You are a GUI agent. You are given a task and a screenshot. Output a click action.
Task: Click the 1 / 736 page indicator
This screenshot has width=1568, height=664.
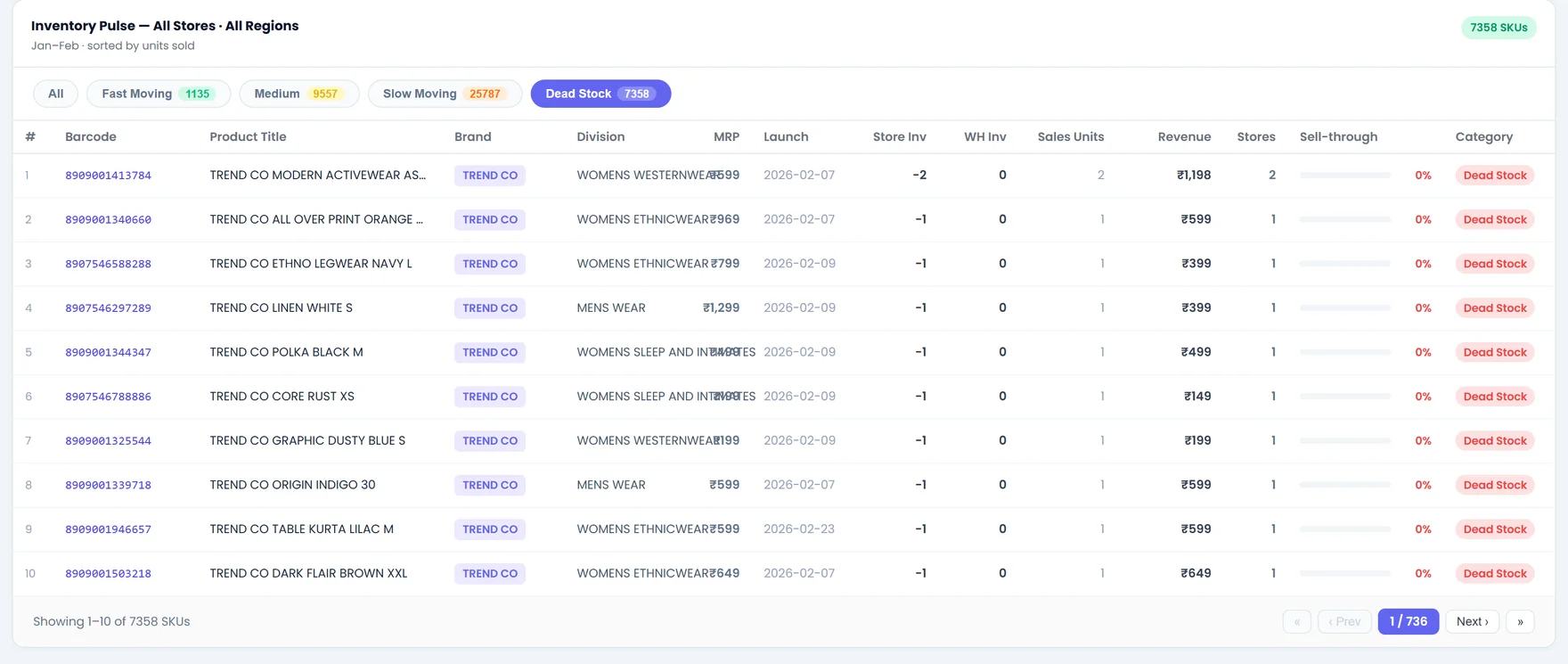click(x=1408, y=621)
